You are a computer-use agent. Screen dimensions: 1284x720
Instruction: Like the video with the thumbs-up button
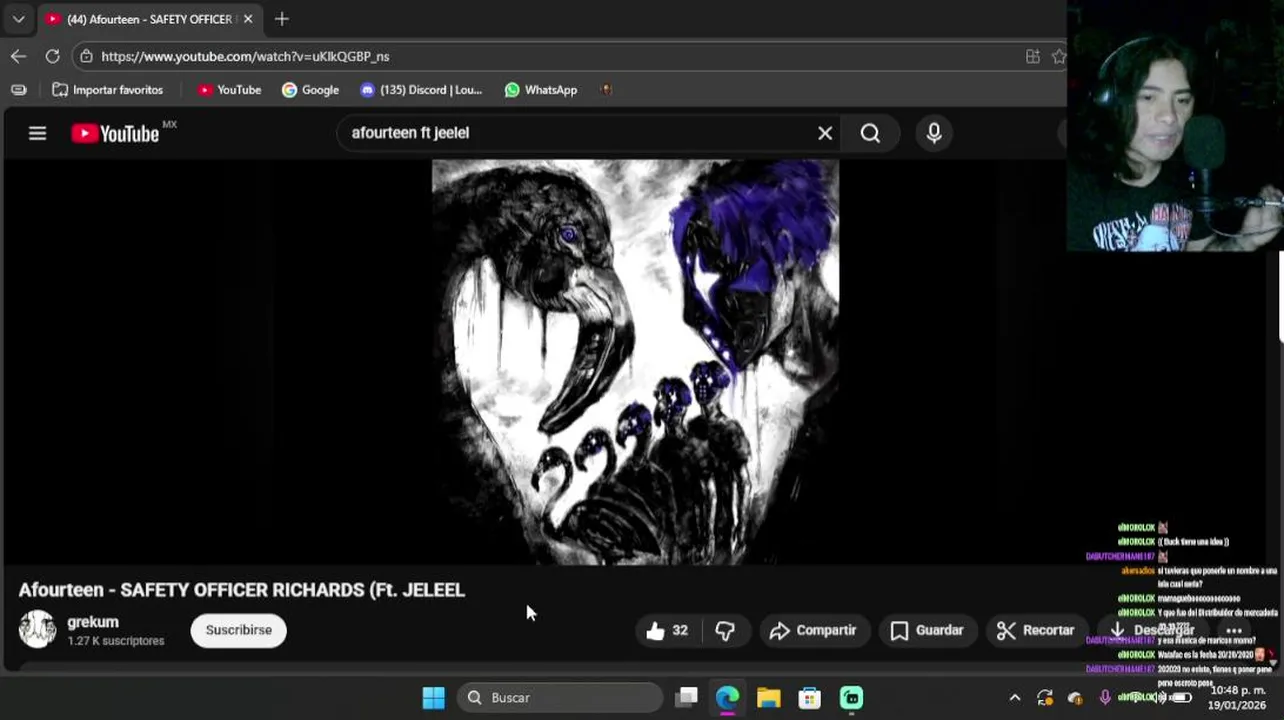667,630
